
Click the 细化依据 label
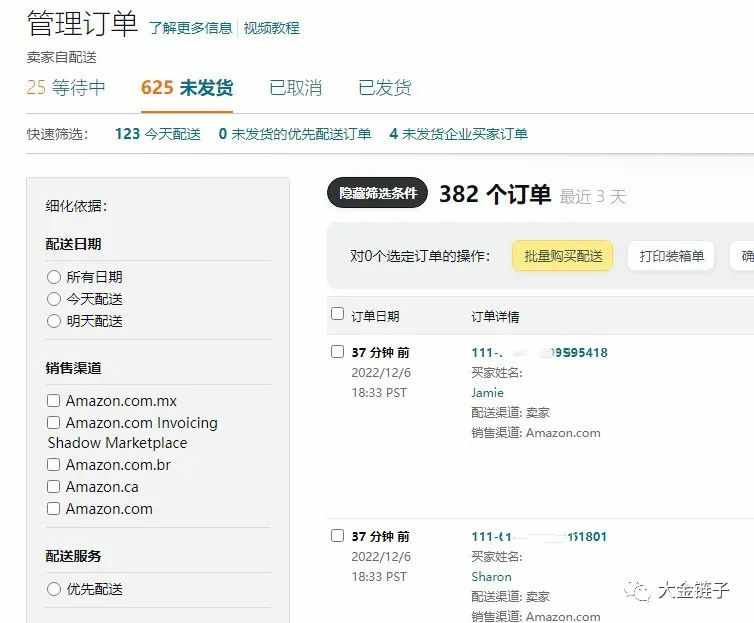pyautogui.click(x=76, y=206)
